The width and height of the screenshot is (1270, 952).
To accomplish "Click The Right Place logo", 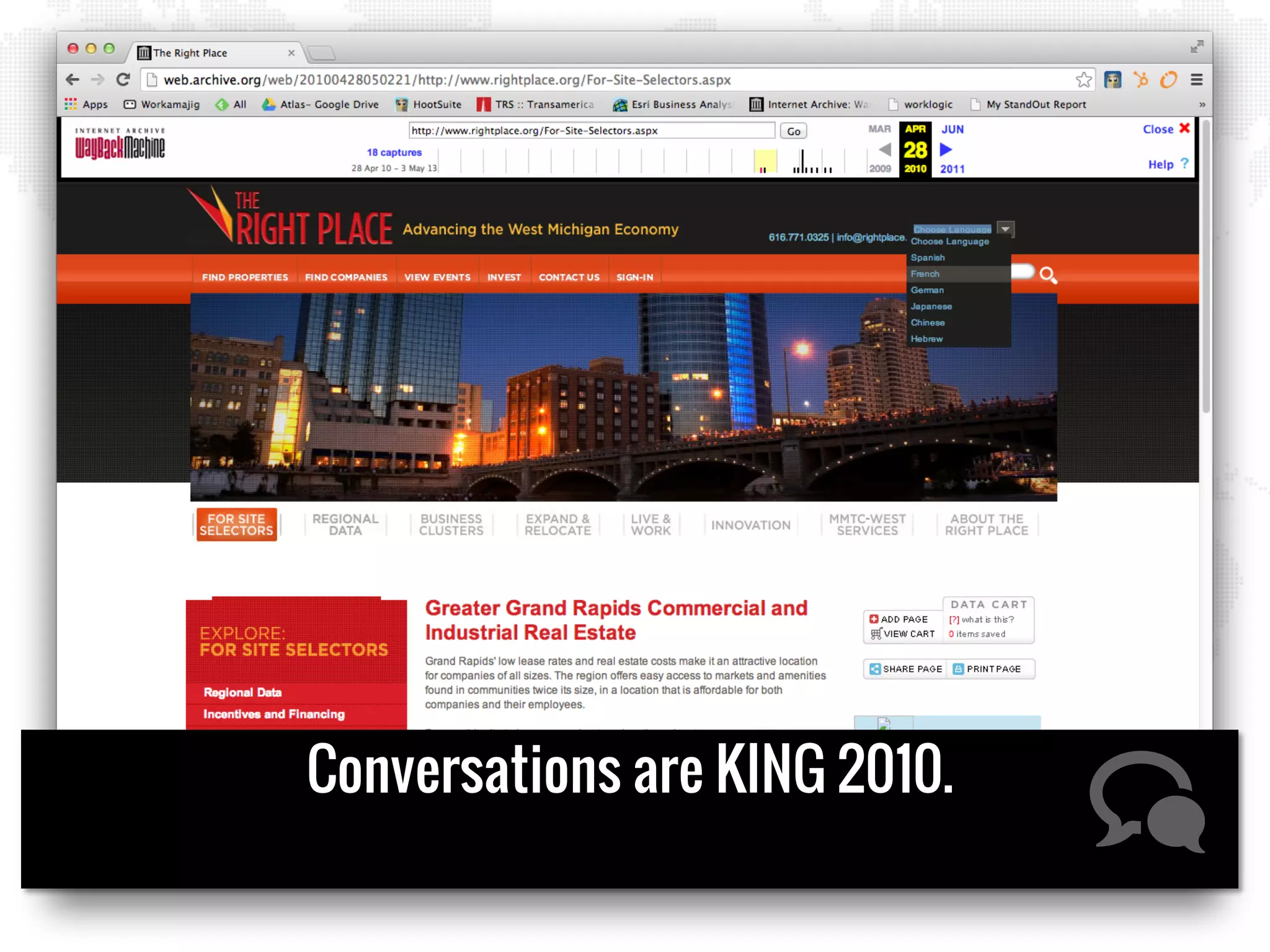I will 290,216.
